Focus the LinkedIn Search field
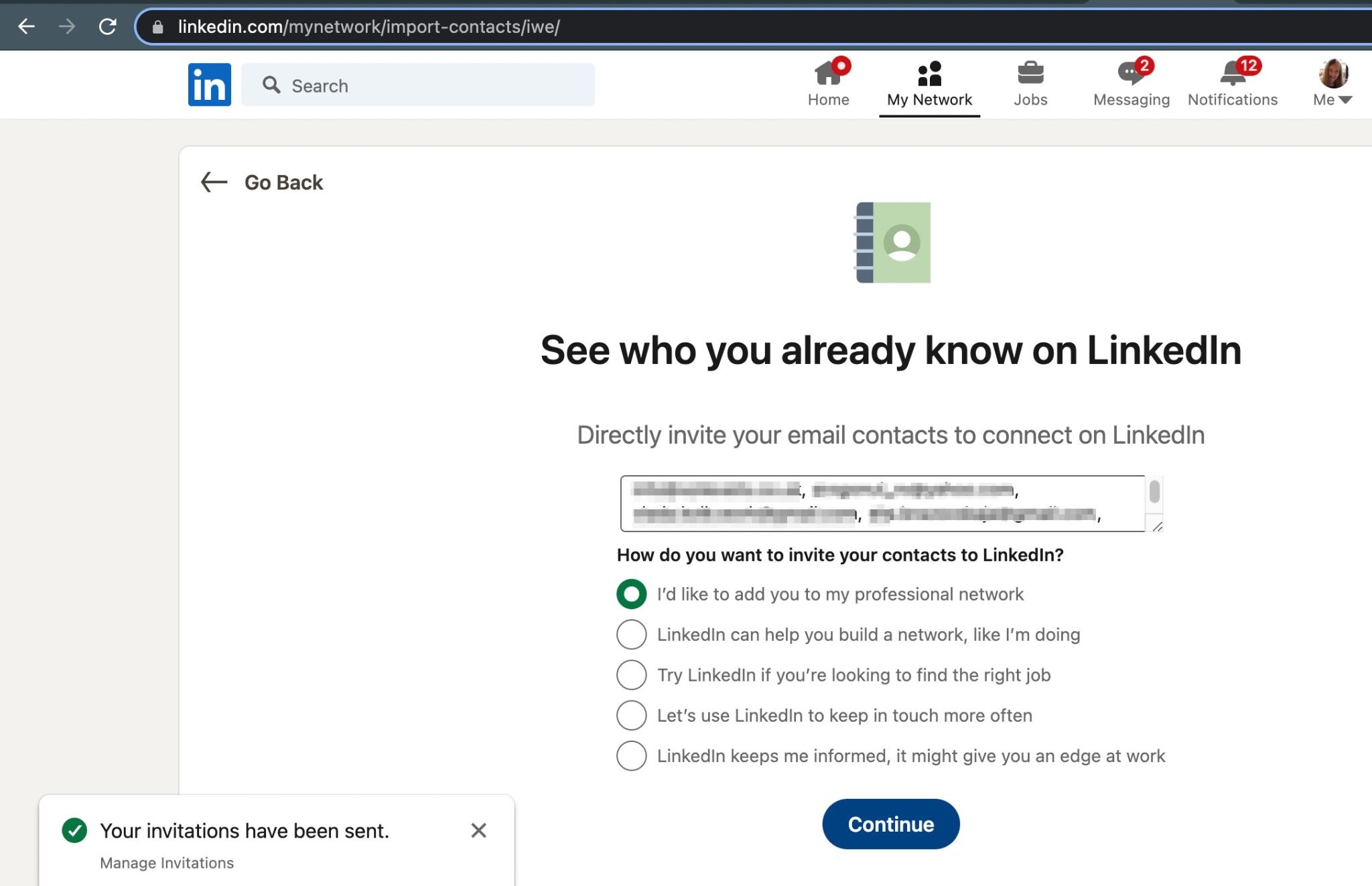This screenshot has width=1372, height=886. (418, 85)
